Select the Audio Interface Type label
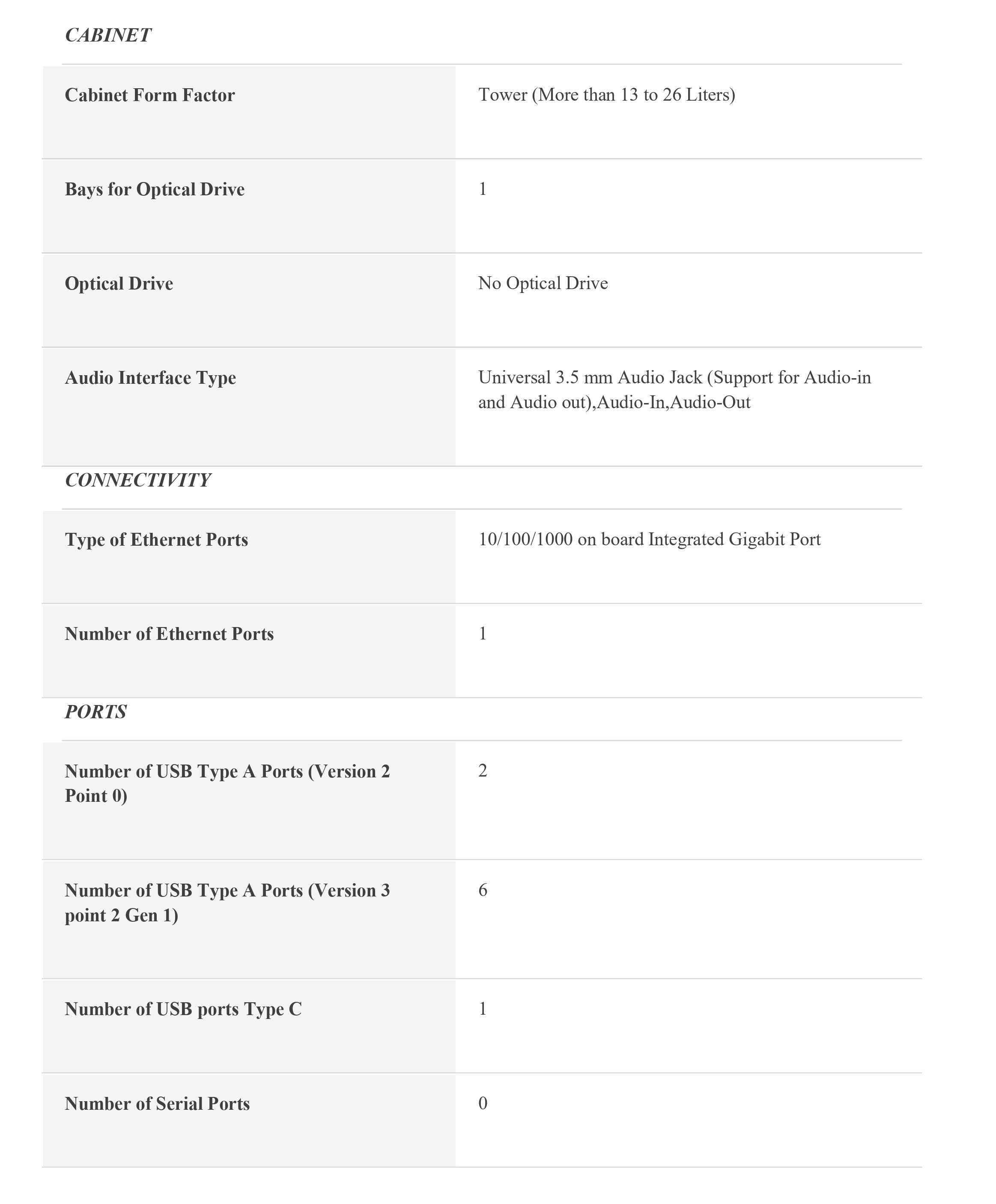Viewport: 996px width, 1204px height. point(150,378)
